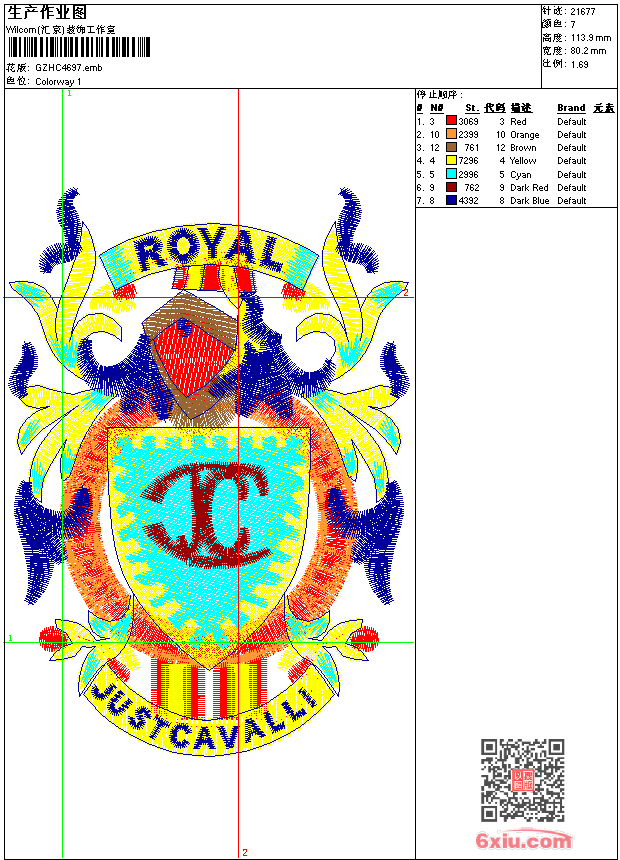
Task: Select the Cyan color swatch
Action: point(452,174)
